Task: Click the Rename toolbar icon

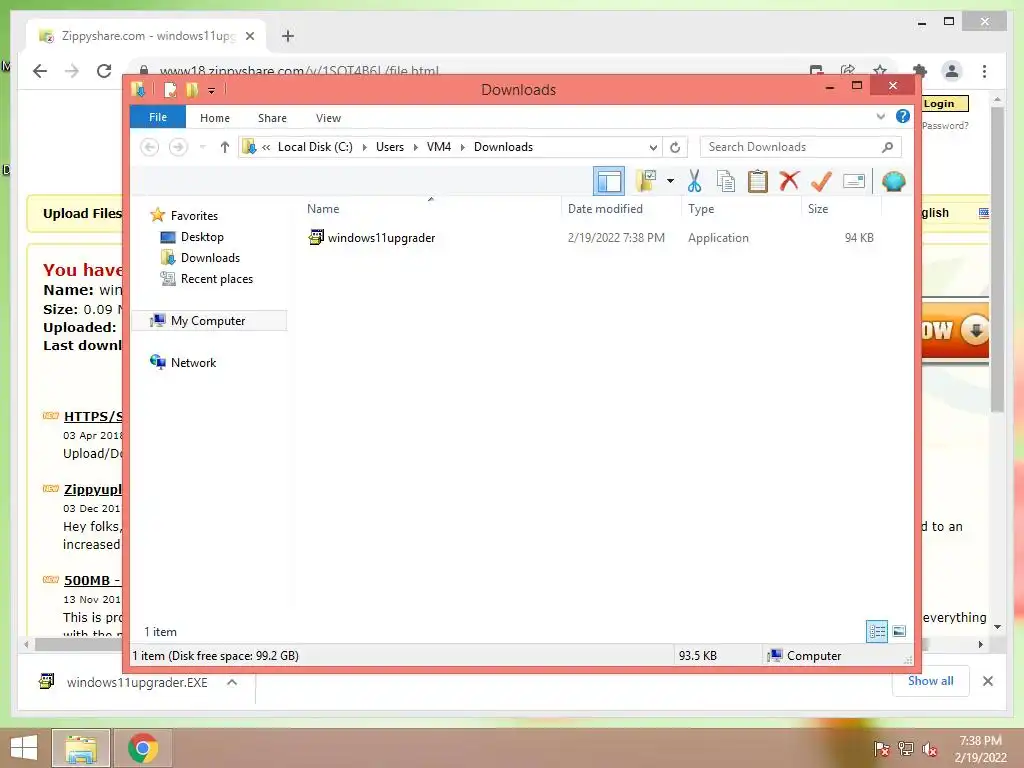Action: coord(854,181)
